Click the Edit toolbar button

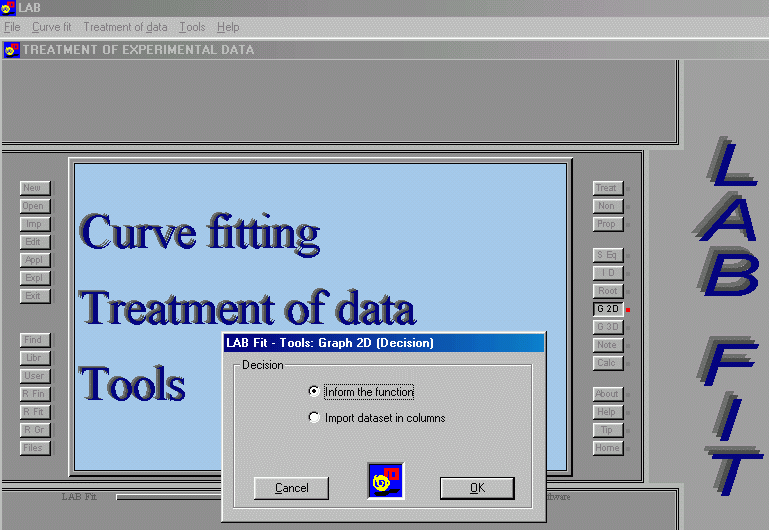[35, 242]
